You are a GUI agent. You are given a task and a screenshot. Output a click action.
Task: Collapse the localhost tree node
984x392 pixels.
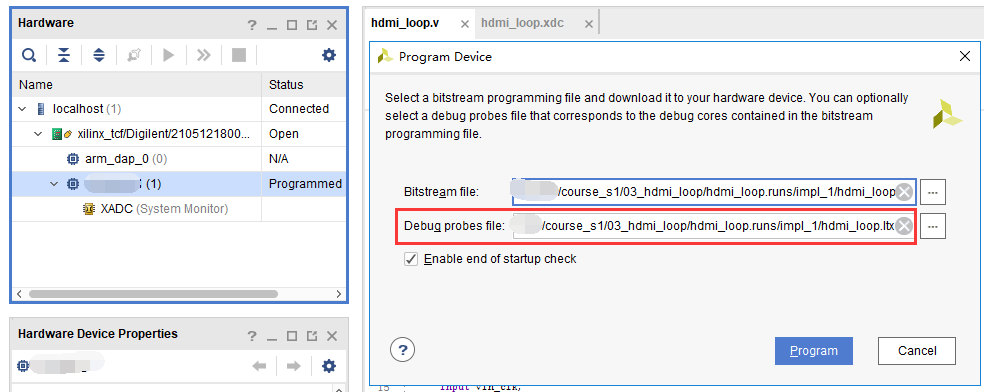pos(23,109)
